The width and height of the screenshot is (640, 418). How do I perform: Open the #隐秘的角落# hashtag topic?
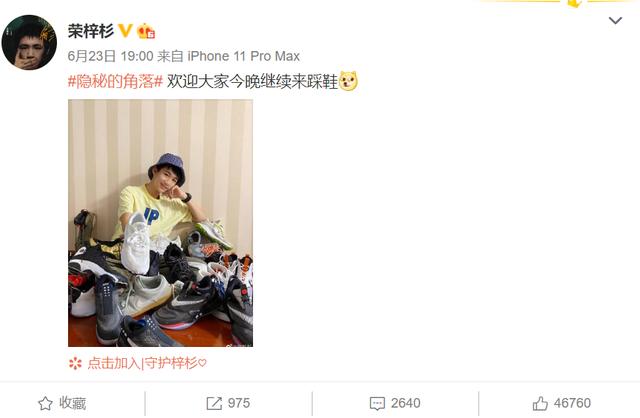pos(116,82)
